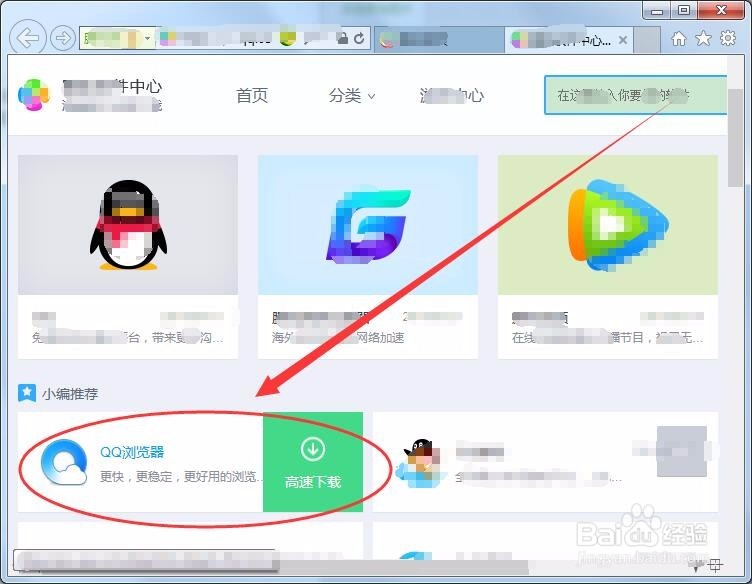Click the padlock security icon in address bar

[x=342, y=38]
